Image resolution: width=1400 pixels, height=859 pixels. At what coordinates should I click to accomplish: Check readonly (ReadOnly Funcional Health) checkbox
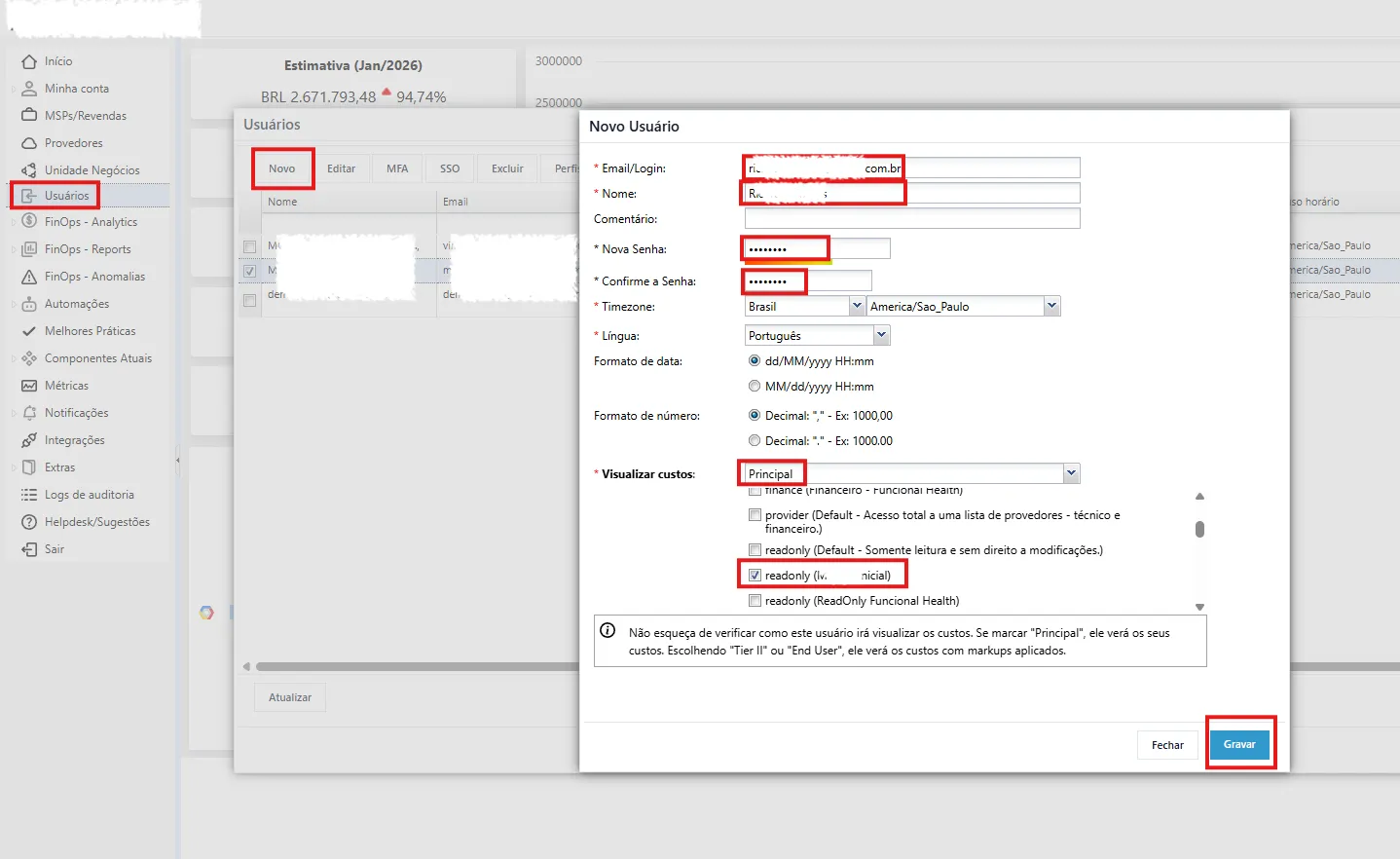coord(755,600)
